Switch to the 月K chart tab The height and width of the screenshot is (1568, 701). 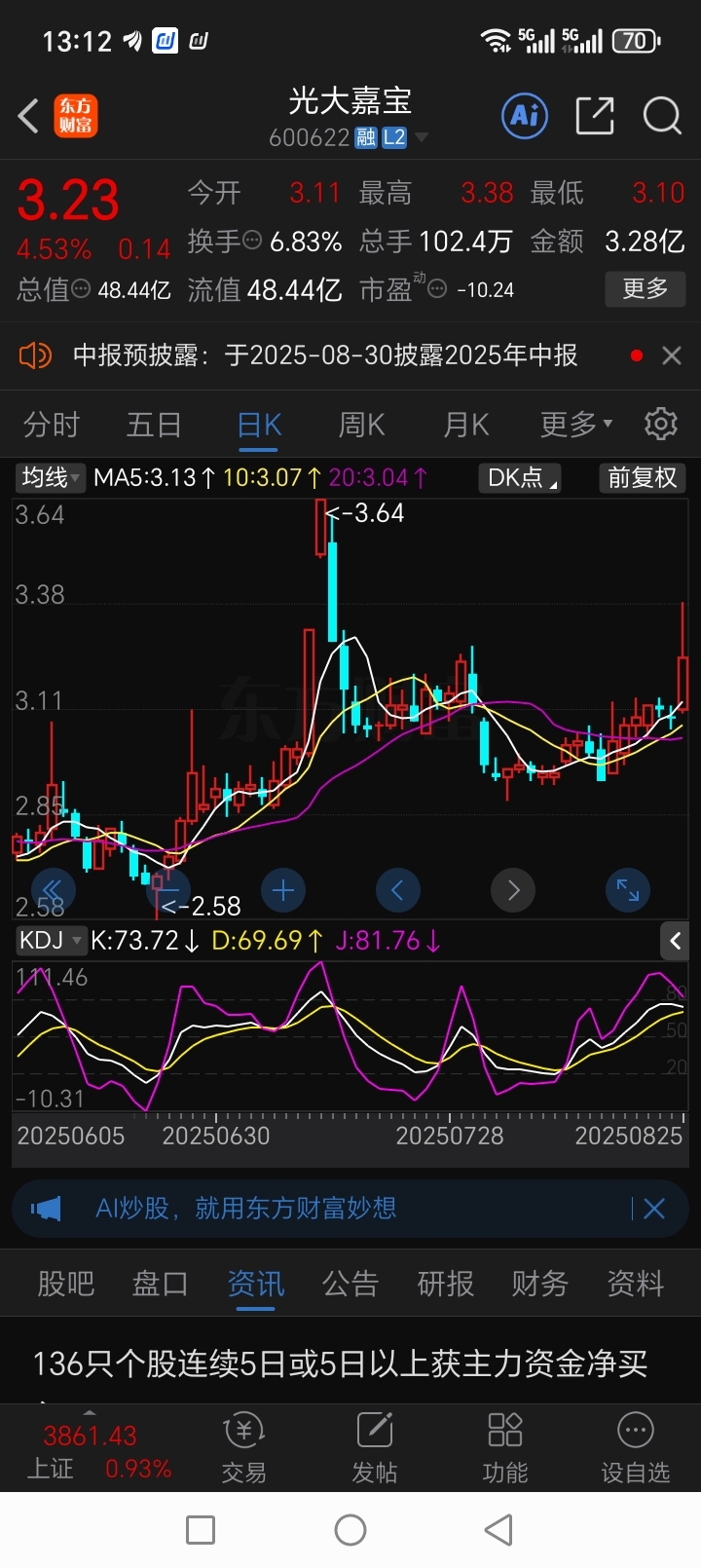pyautogui.click(x=465, y=426)
